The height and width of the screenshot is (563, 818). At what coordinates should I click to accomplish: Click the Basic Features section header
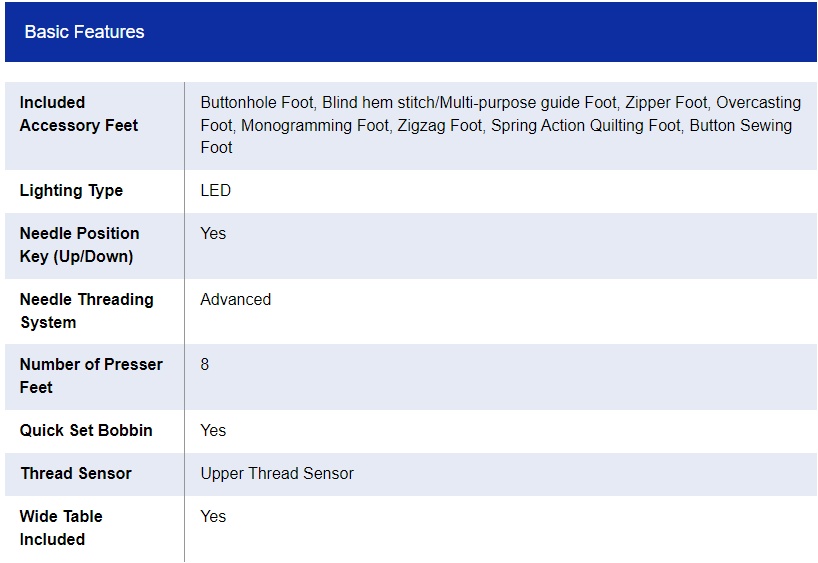tap(85, 32)
